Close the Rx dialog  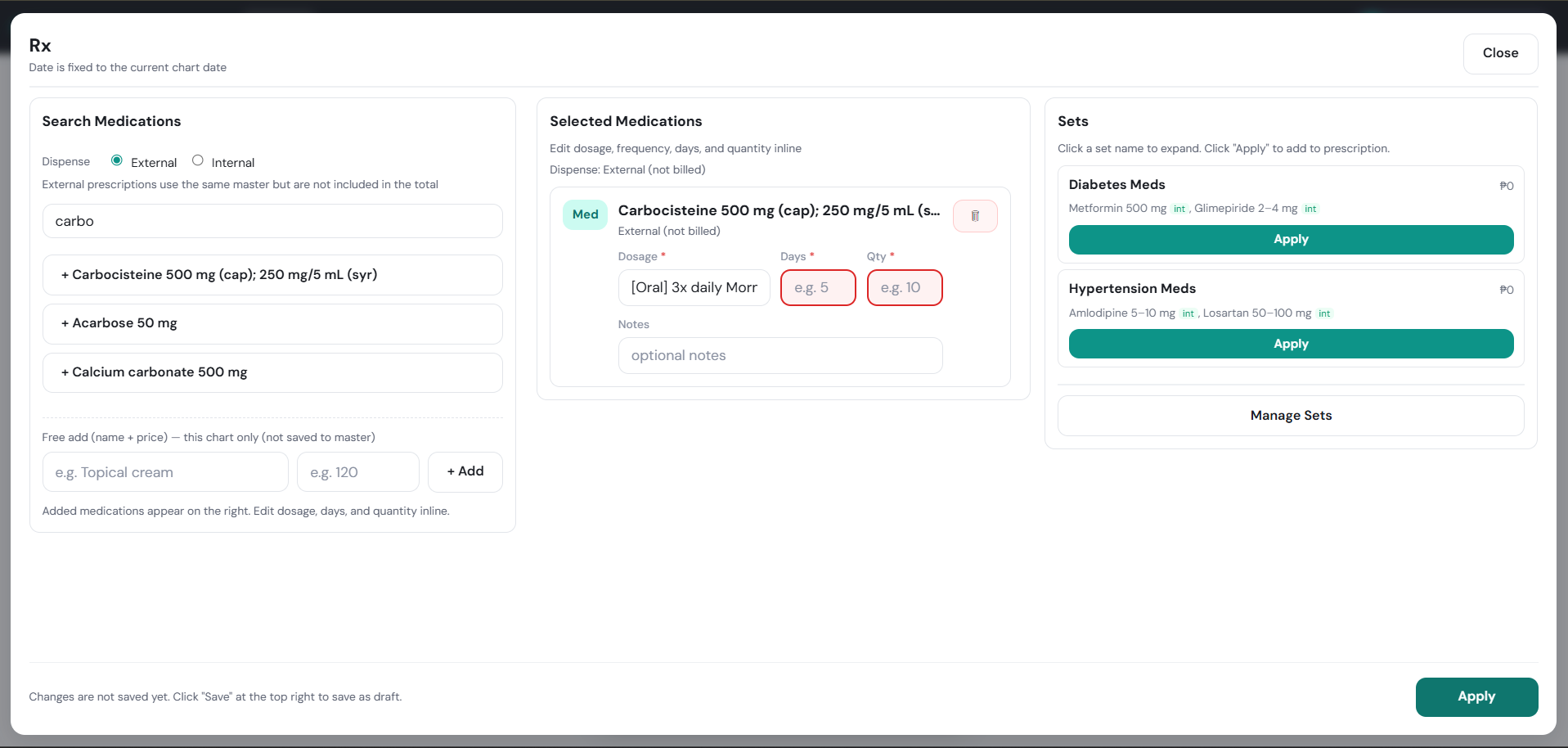(1499, 53)
